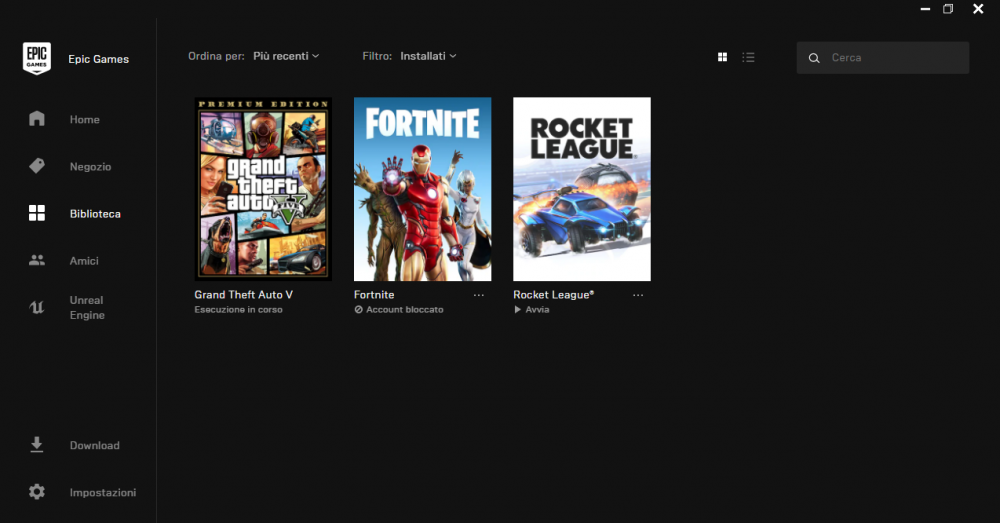Open Home via the house icon
The height and width of the screenshot is (523, 1000).
click(37, 119)
